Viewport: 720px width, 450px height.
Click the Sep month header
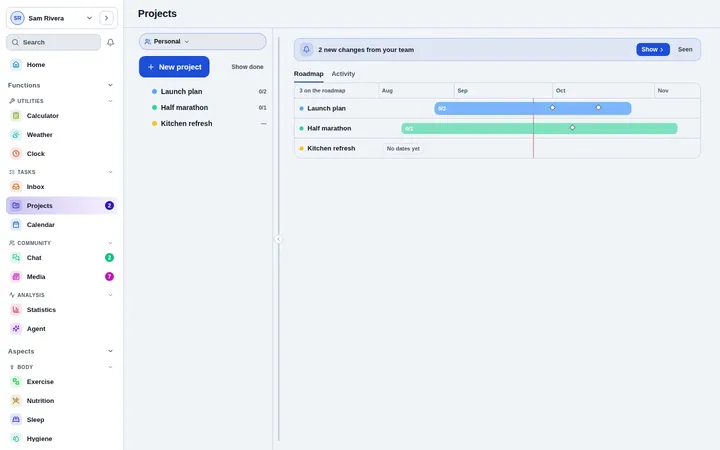[x=462, y=90]
